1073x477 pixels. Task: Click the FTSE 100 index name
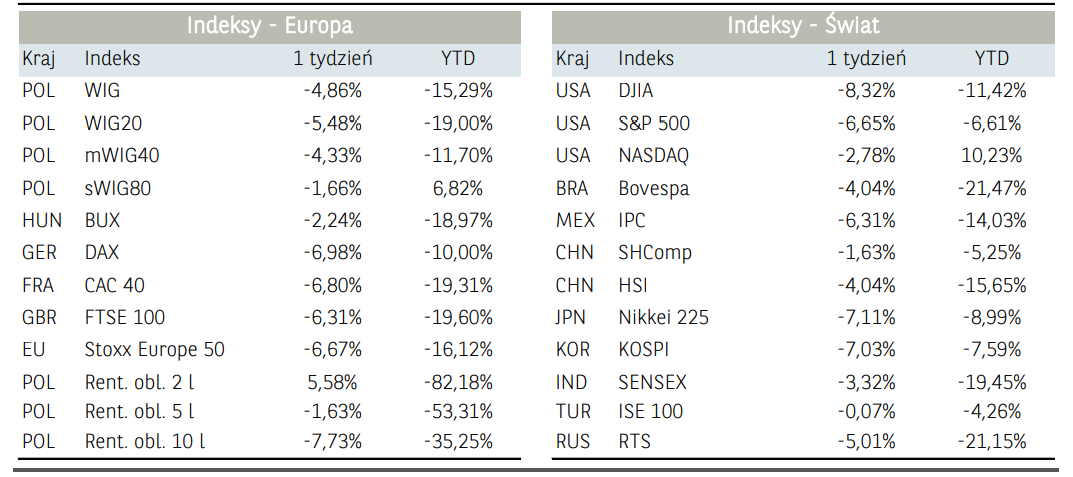(125, 317)
